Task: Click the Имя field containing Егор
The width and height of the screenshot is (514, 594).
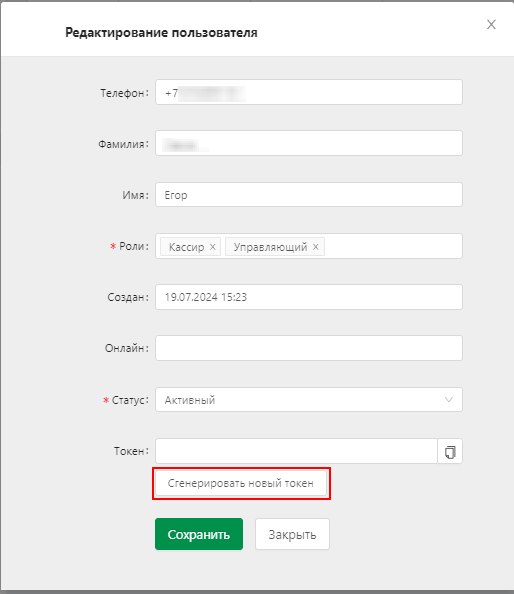Action: click(x=309, y=195)
